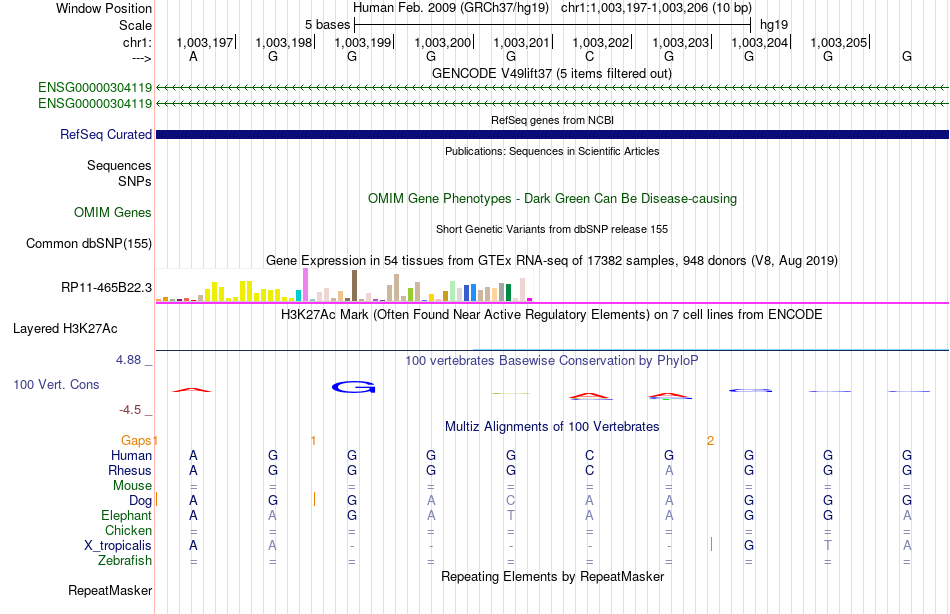Image resolution: width=950 pixels, height=614 pixels.
Task: Click the large blue G conservation logo
Action: 353,387
